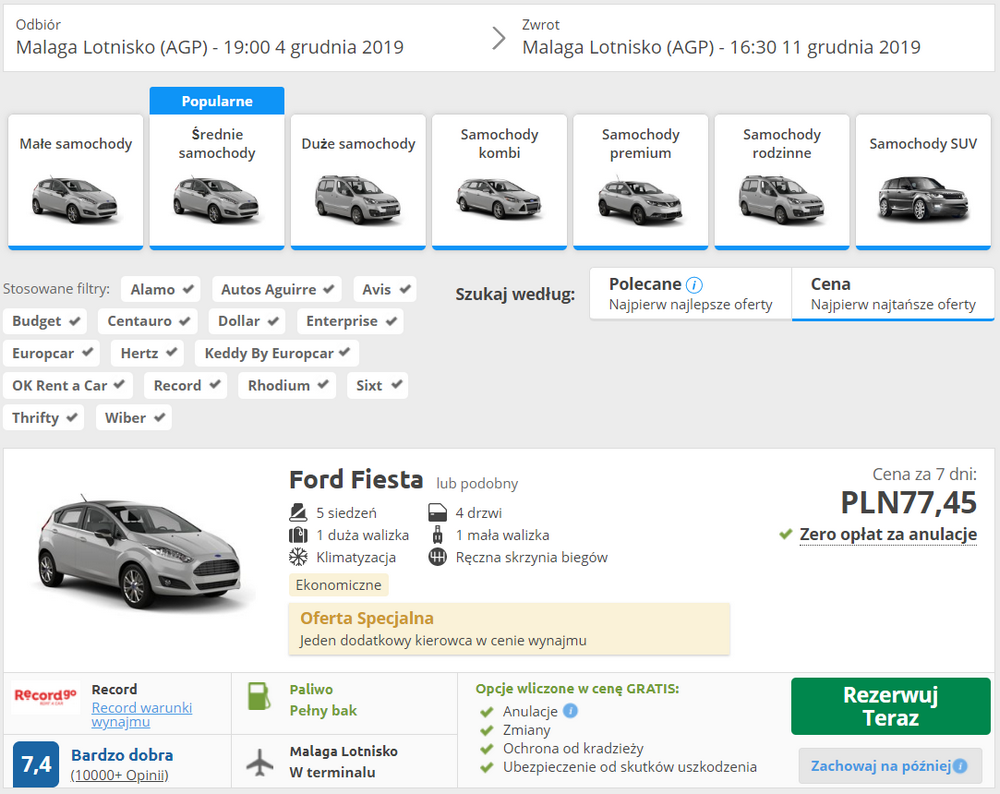
Task: Uncheck the Keddy By Europcar filter
Action: click(x=277, y=353)
